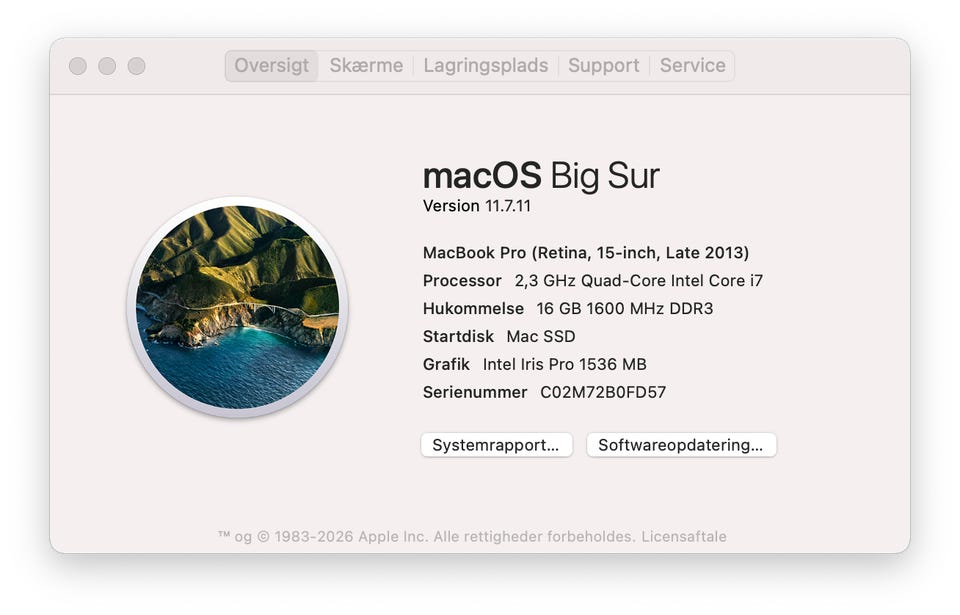The height and width of the screenshot is (615, 960).
Task: Close the About This Mac window
Action: click(78, 66)
